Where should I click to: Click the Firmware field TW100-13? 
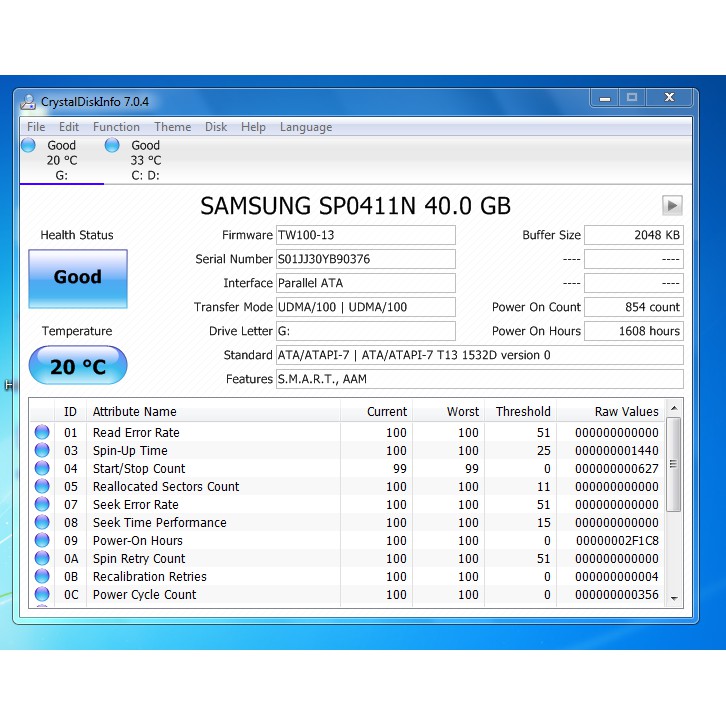click(366, 235)
